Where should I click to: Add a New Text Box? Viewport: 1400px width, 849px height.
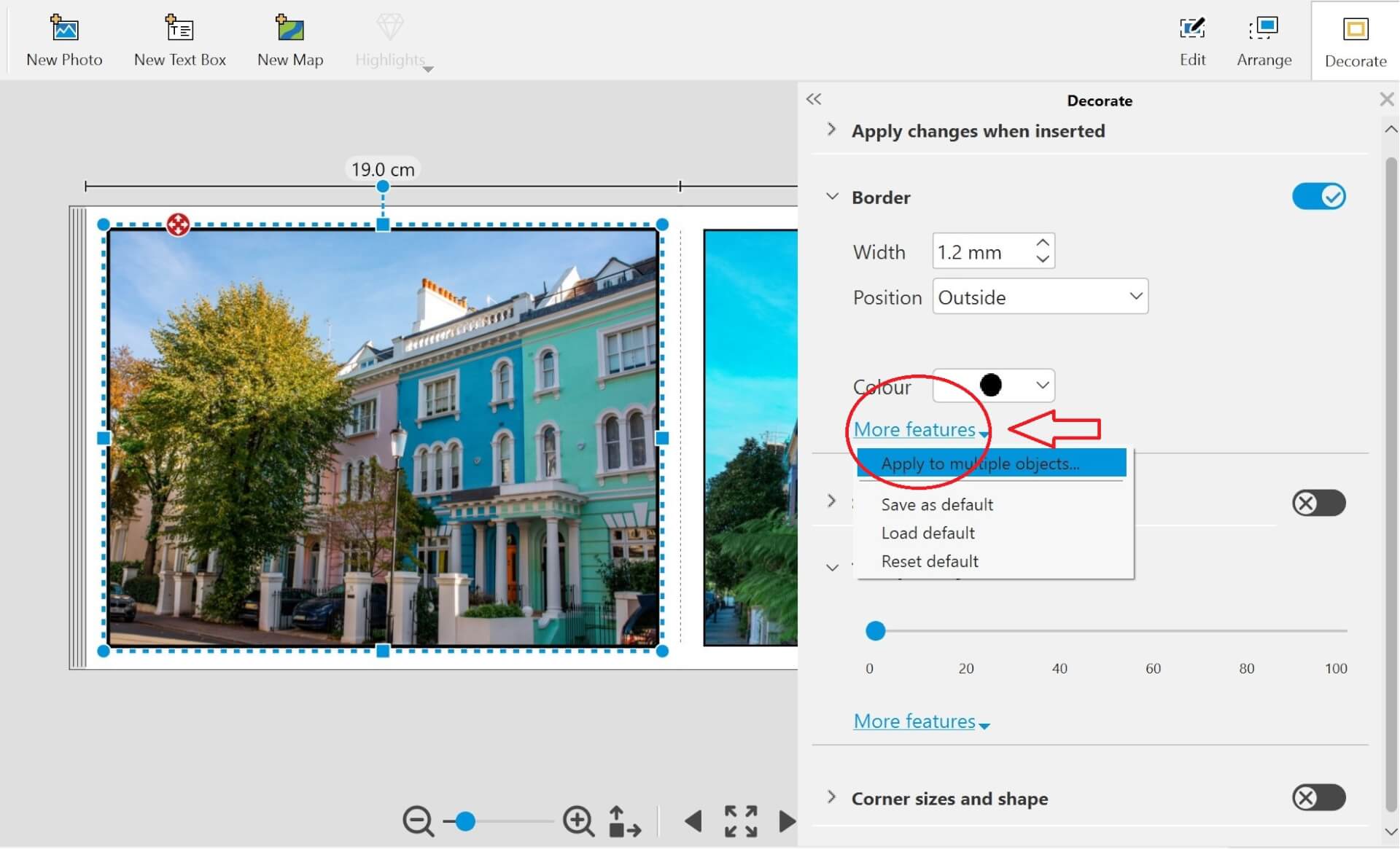[x=179, y=28]
